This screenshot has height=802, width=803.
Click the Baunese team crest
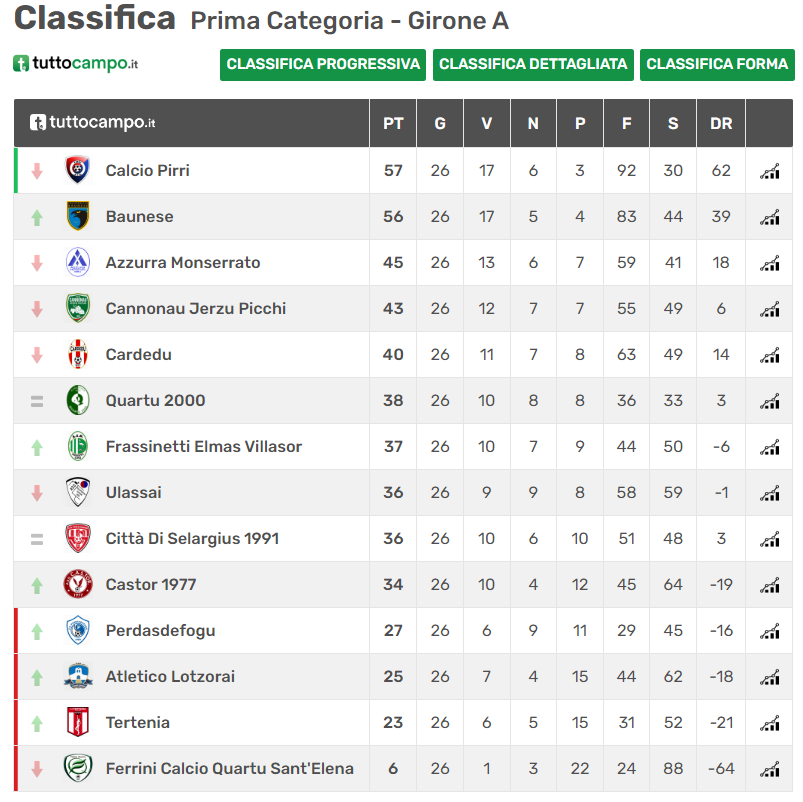[x=78, y=216]
